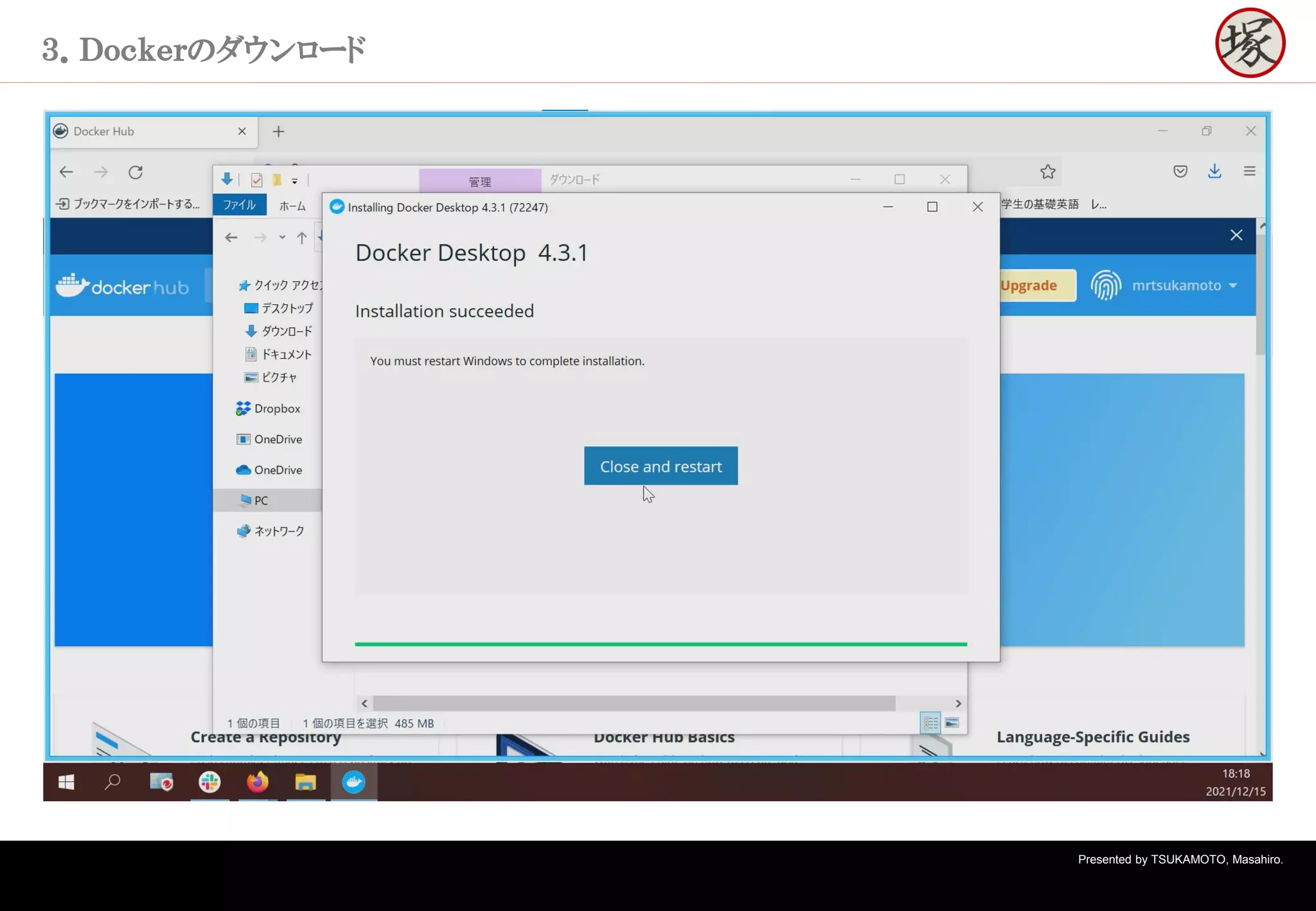Screen dimensions: 1316x911
Task: Open Customize Quick Access Toolbar dropdown
Action: 294,181
